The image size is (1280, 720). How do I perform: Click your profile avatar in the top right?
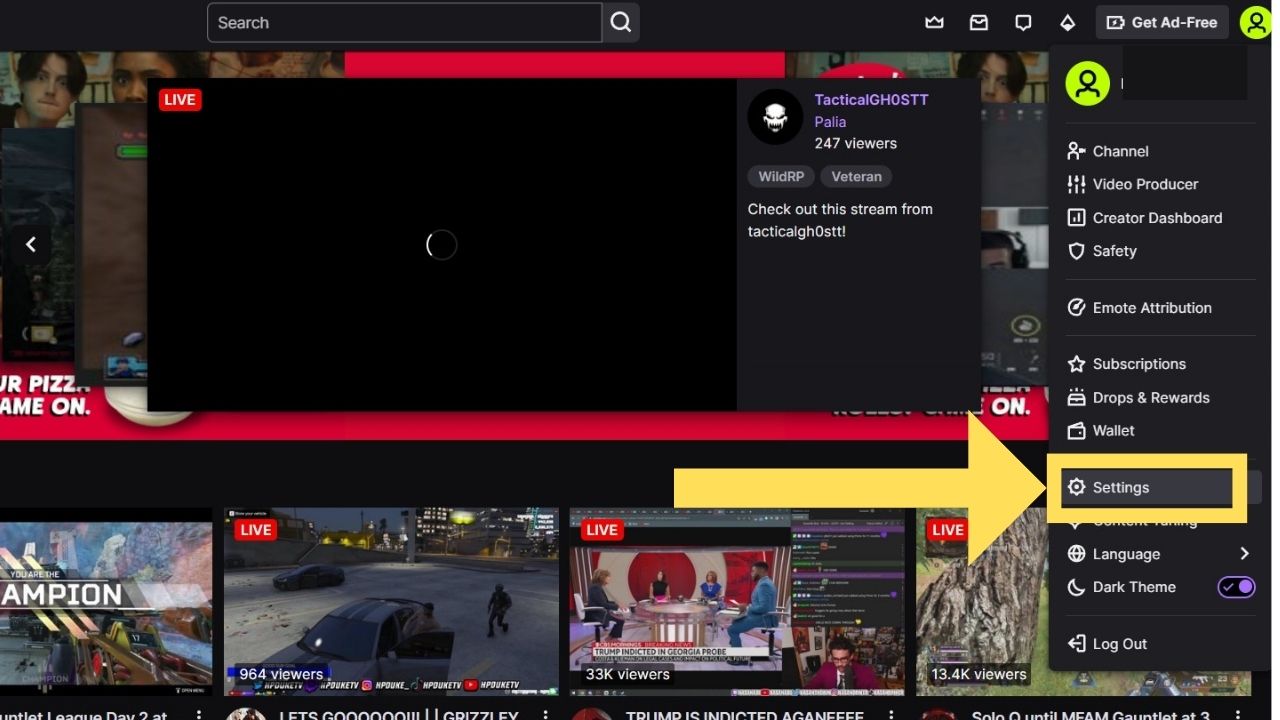[x=1255, y=22]
